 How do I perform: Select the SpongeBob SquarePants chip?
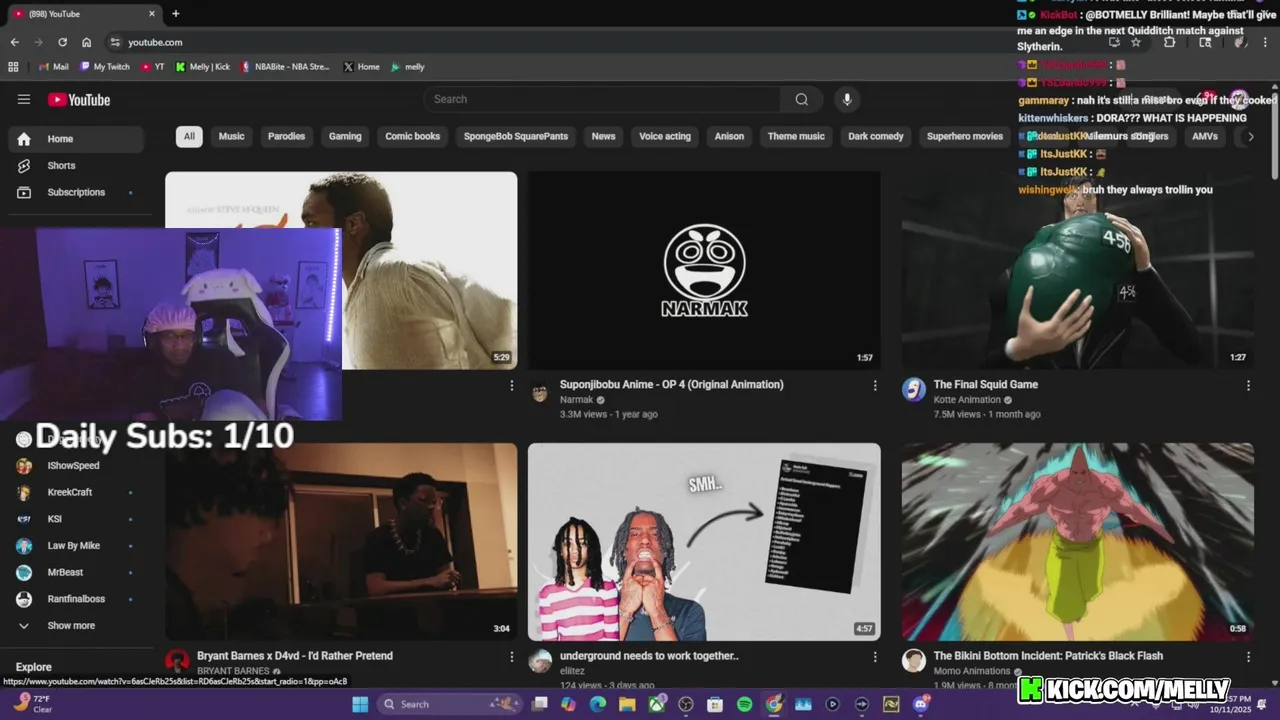(516, 136)
